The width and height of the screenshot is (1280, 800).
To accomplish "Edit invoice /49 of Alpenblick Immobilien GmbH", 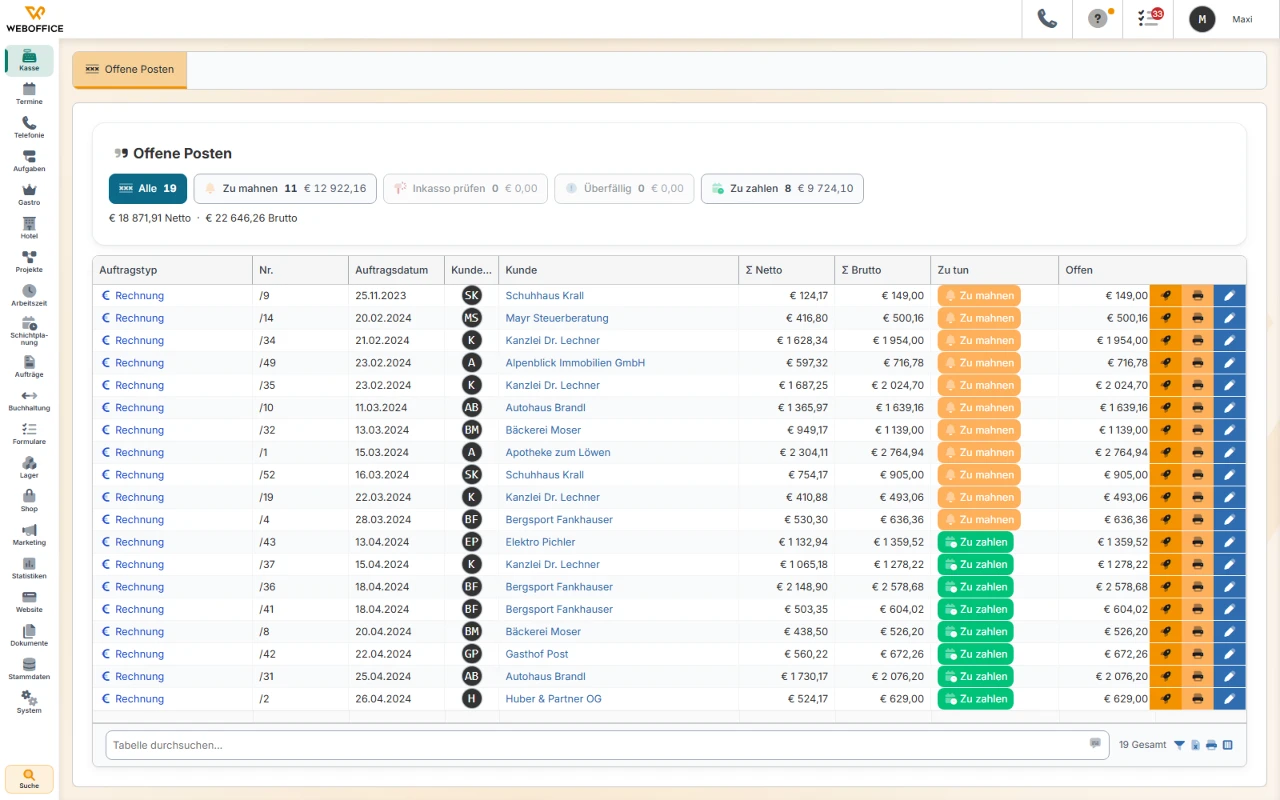I will pyautogui.click(x=1230, y=363).
